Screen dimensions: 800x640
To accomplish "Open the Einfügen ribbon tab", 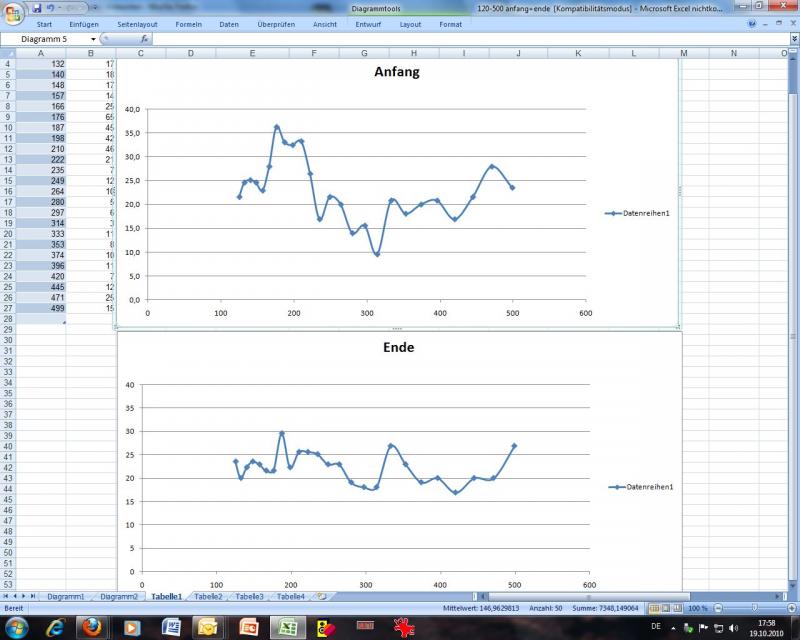I will (84, 24).
